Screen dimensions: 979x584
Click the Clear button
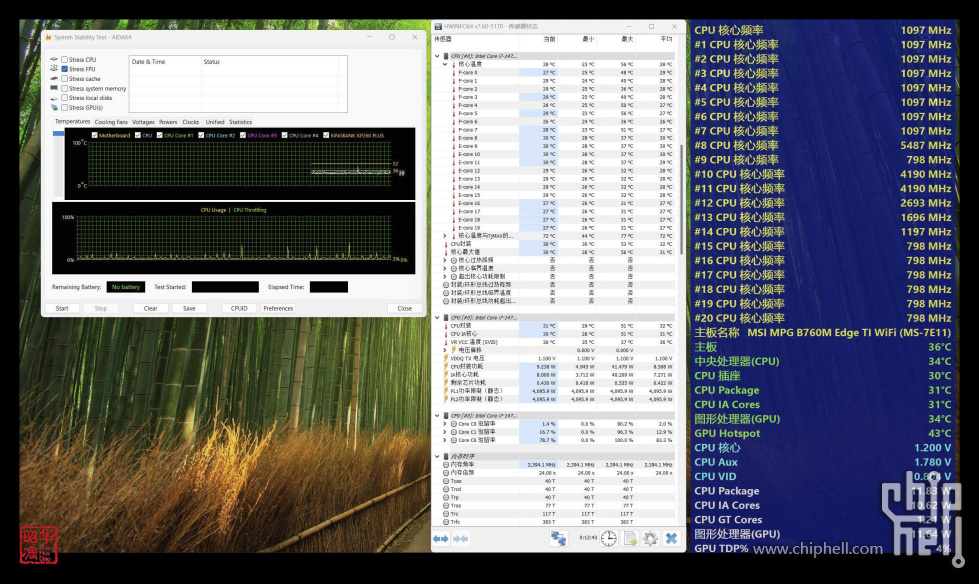150,309
